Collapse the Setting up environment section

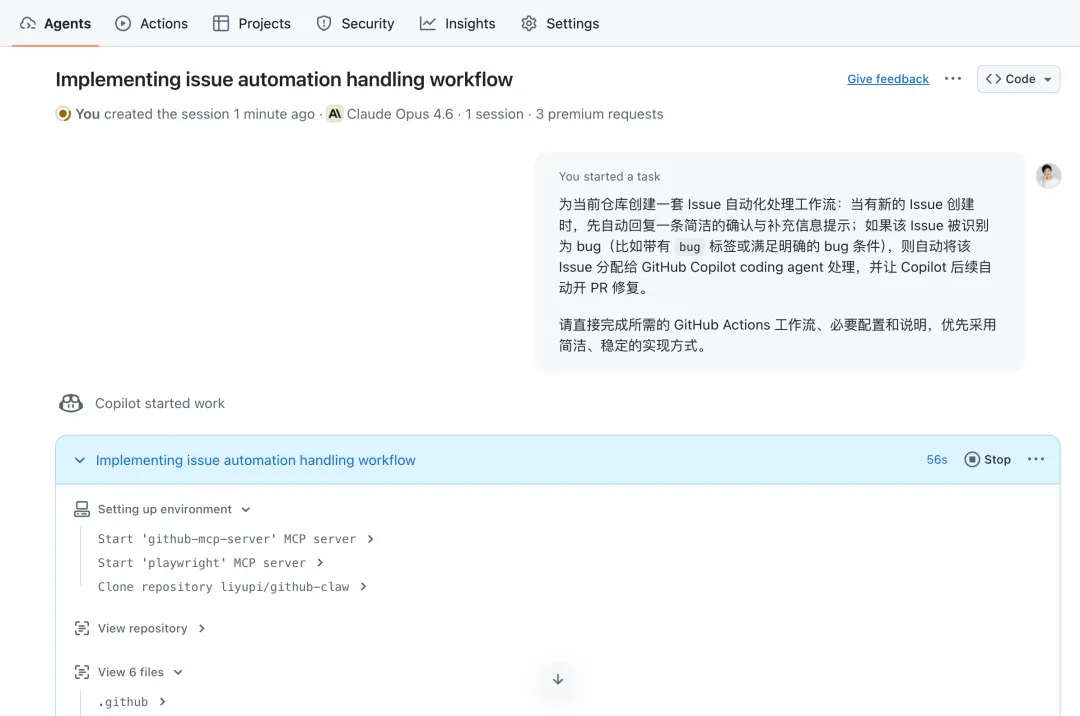click(246, 510)
